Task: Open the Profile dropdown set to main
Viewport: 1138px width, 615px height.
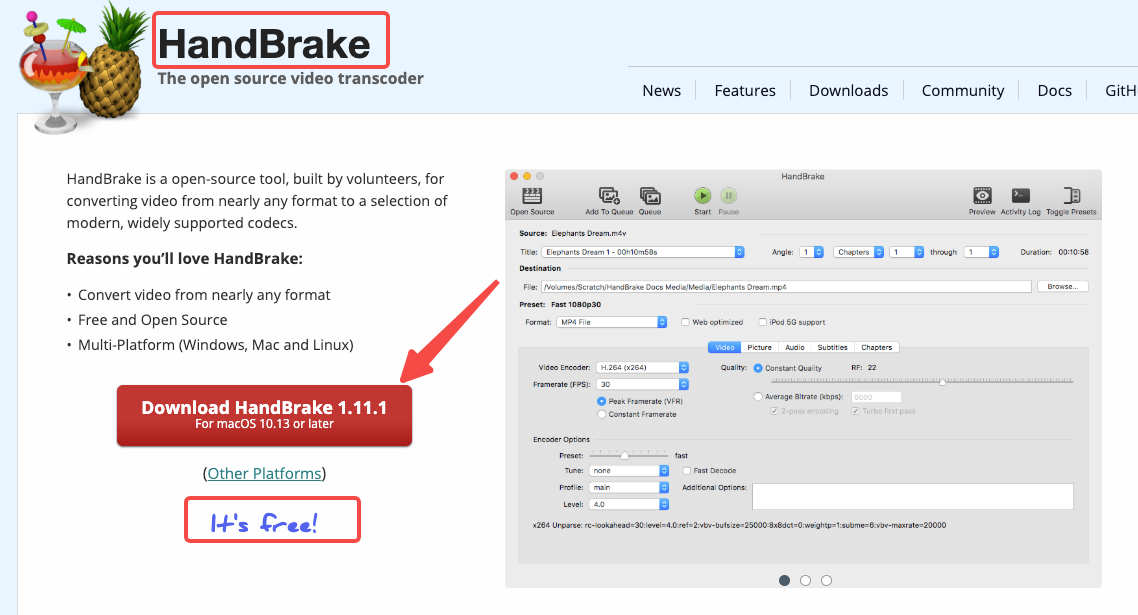Action: [x=629, y=487]
